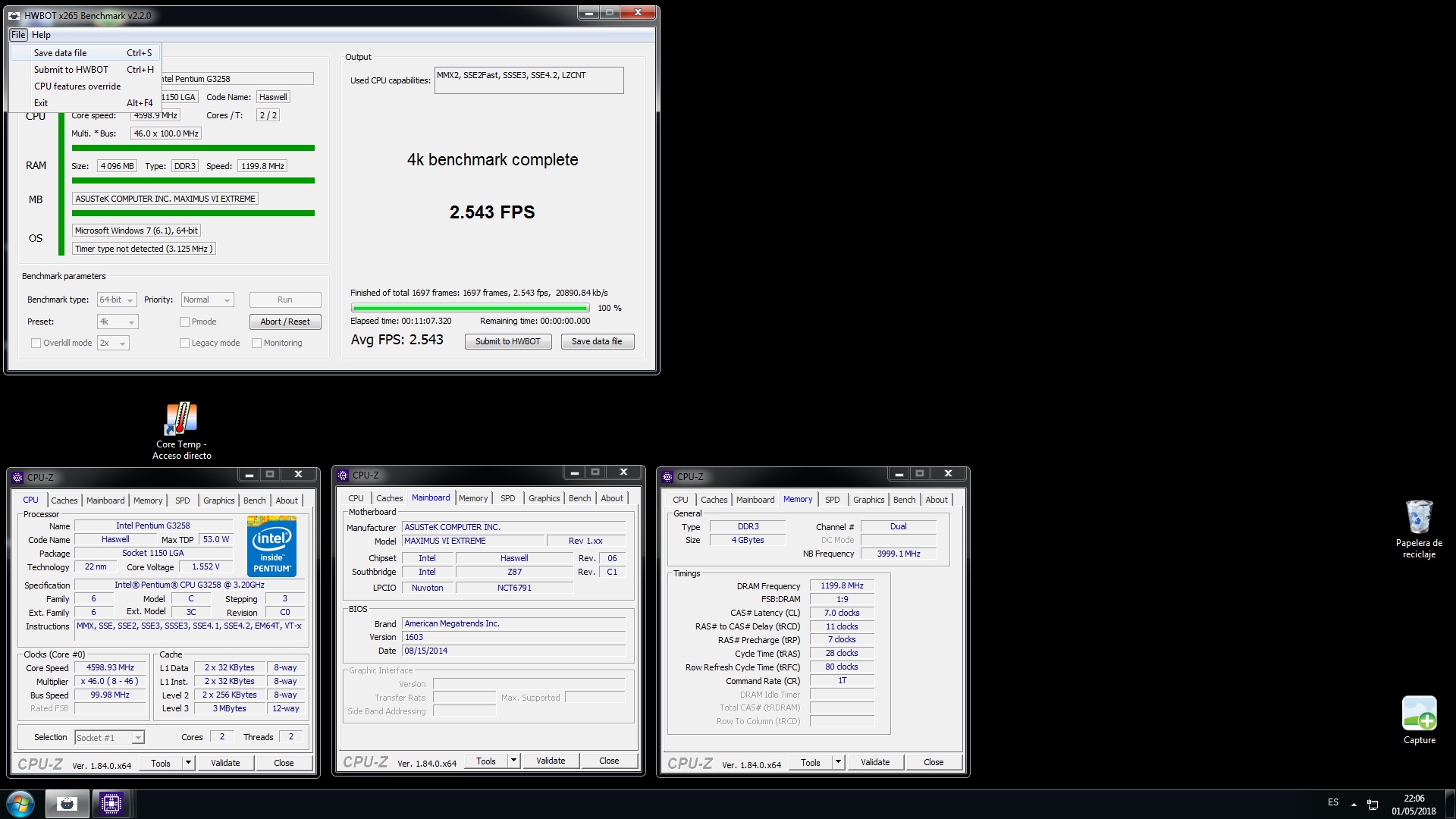Open the Preset 4k dropdown
Screen dimensions: 1456x819
point(118,322)
